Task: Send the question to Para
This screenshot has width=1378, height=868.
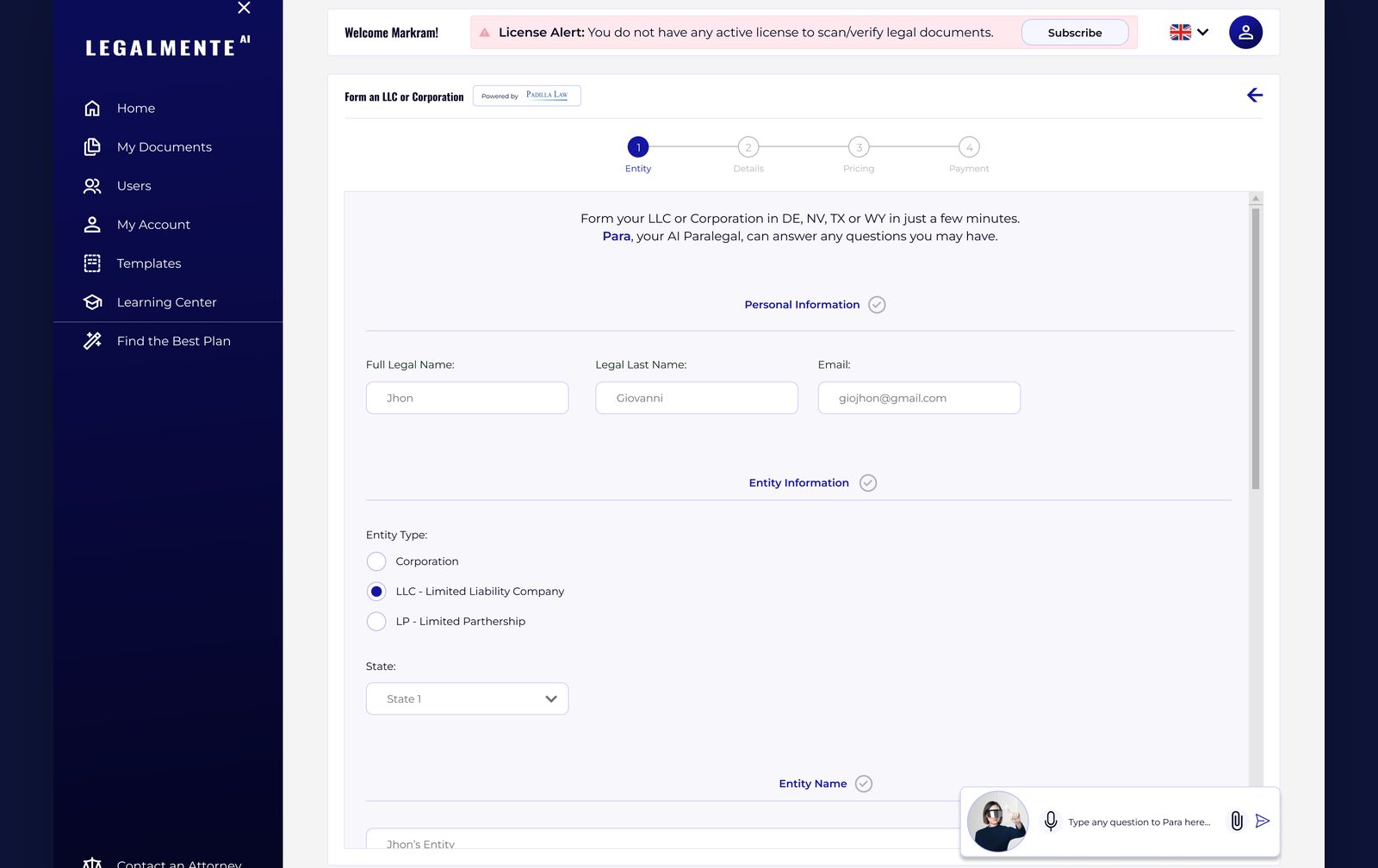Action: [1263, 821]
